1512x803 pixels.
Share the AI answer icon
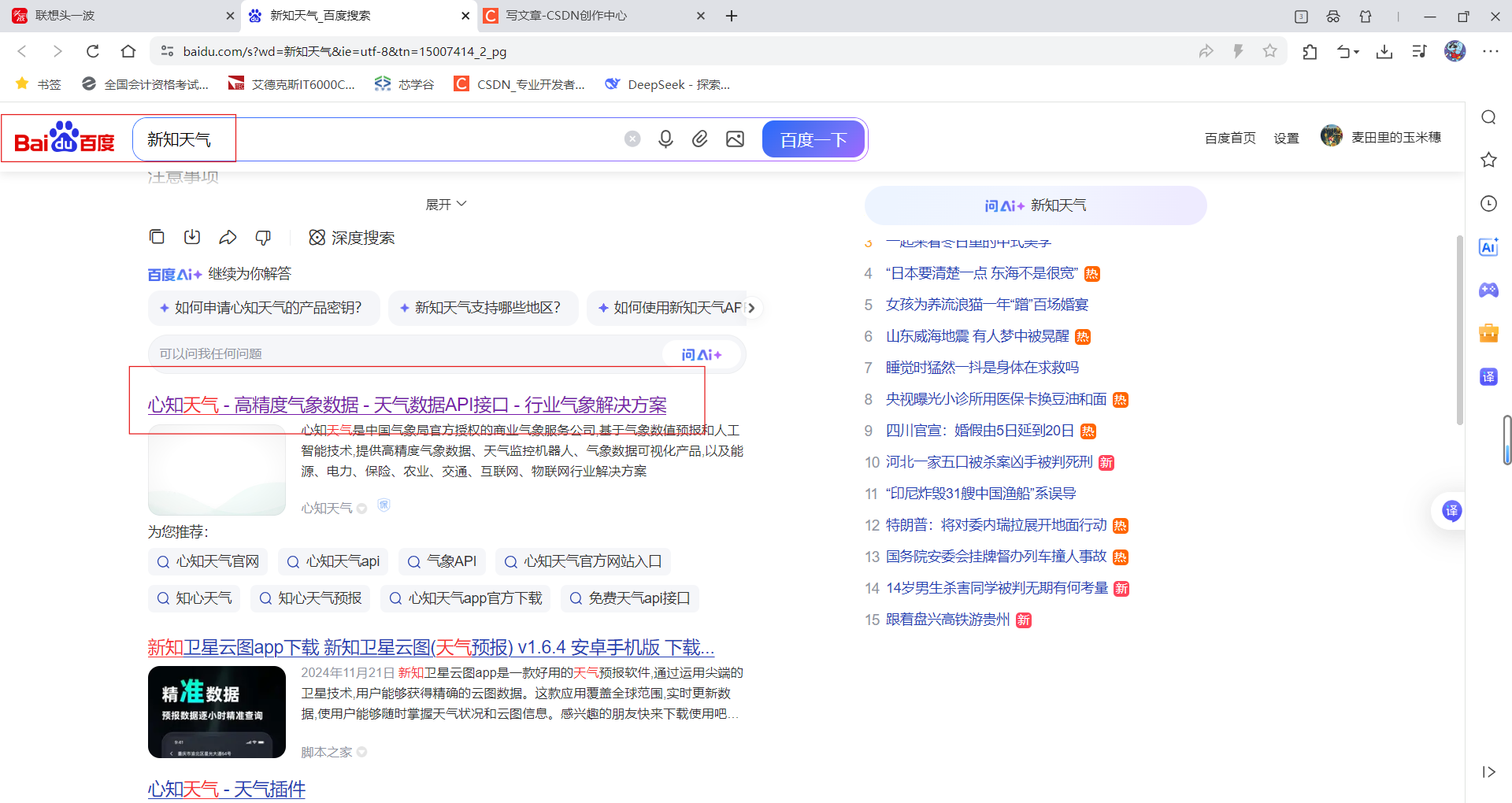228,237
